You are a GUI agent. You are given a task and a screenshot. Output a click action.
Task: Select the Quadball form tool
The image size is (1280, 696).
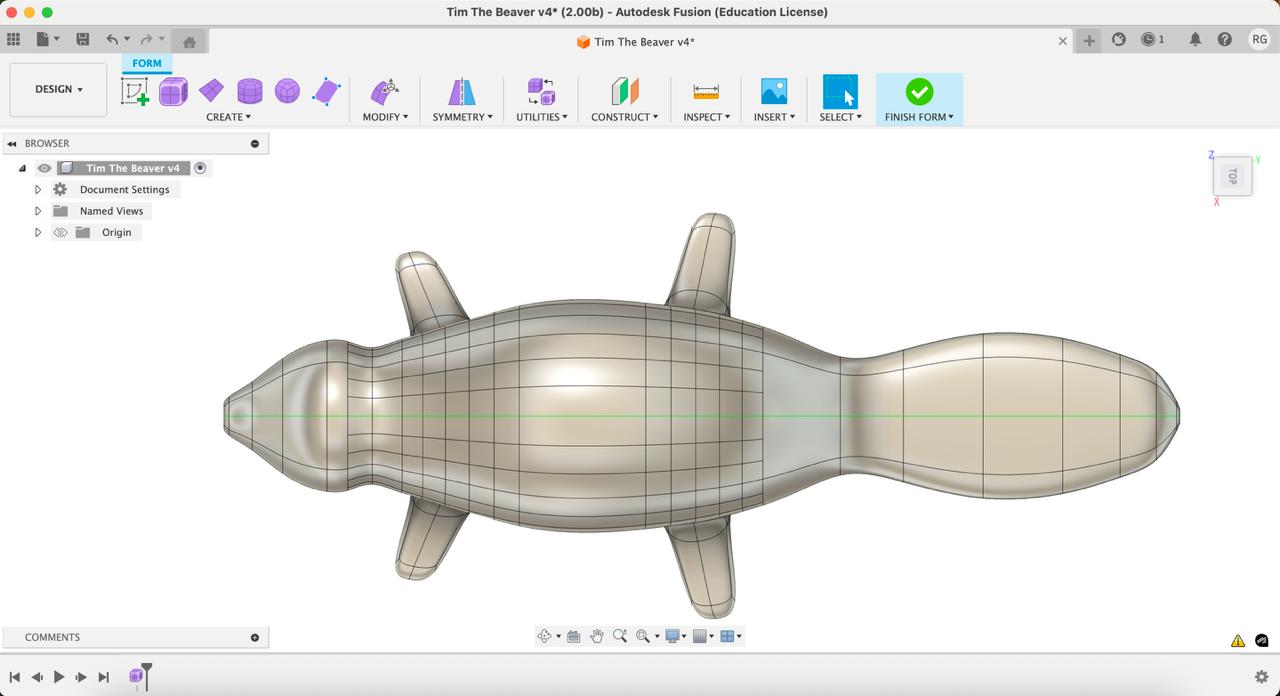287,92
